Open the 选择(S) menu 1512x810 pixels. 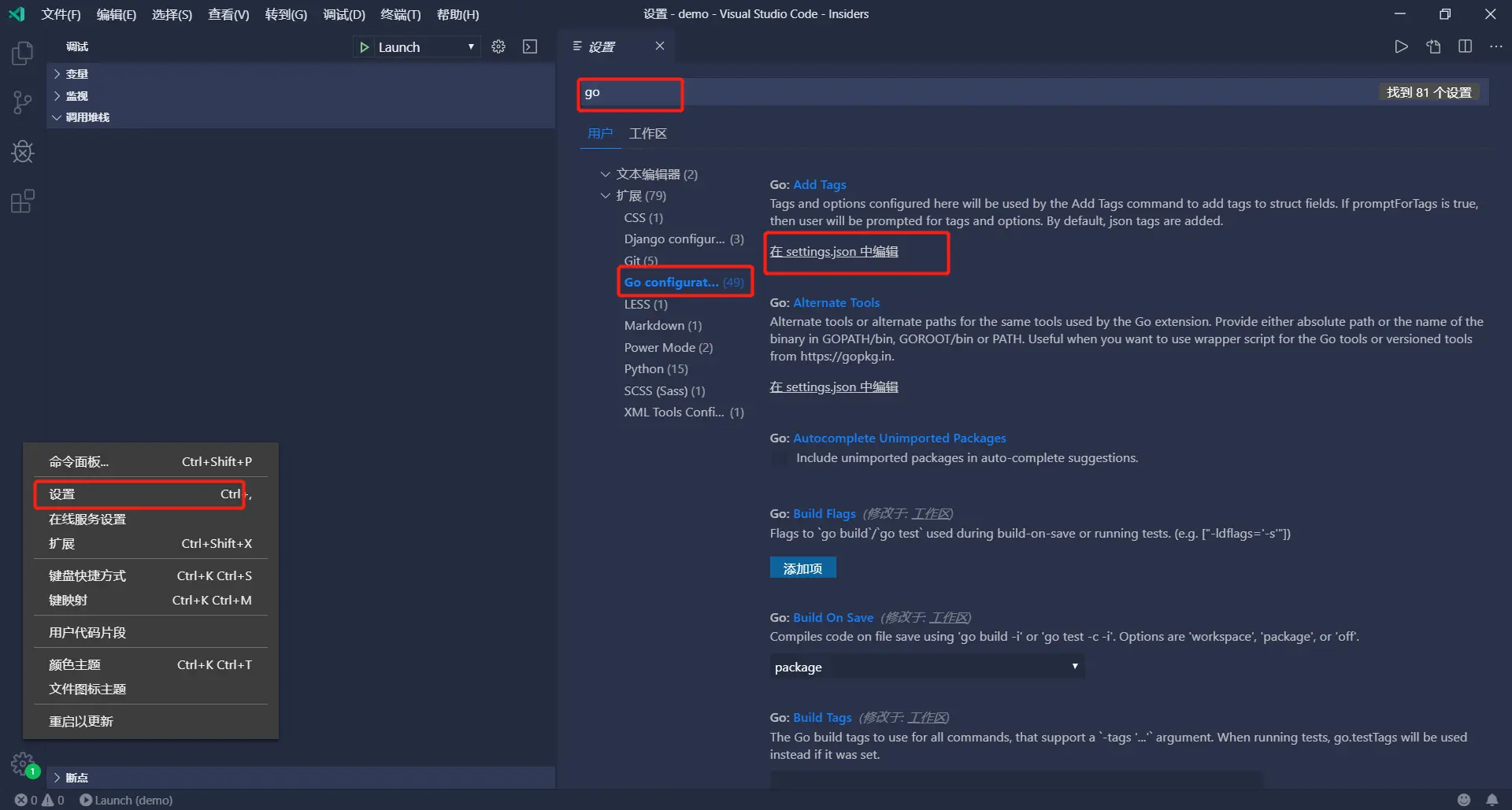click(x=172, y=14)
